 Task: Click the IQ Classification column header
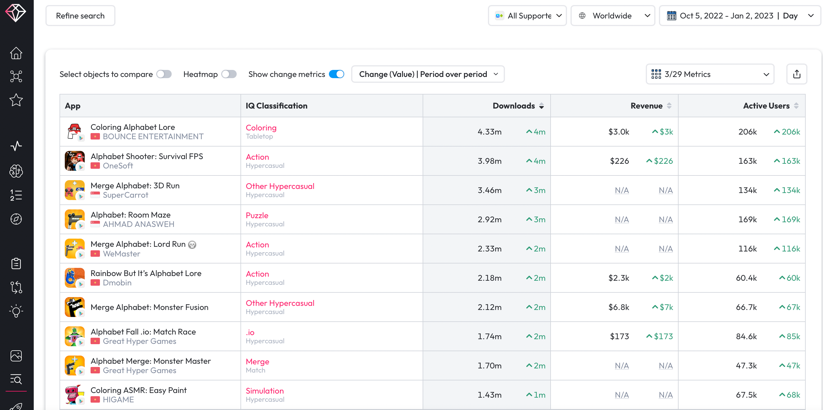pyautogui.click(x=276, y=106)
